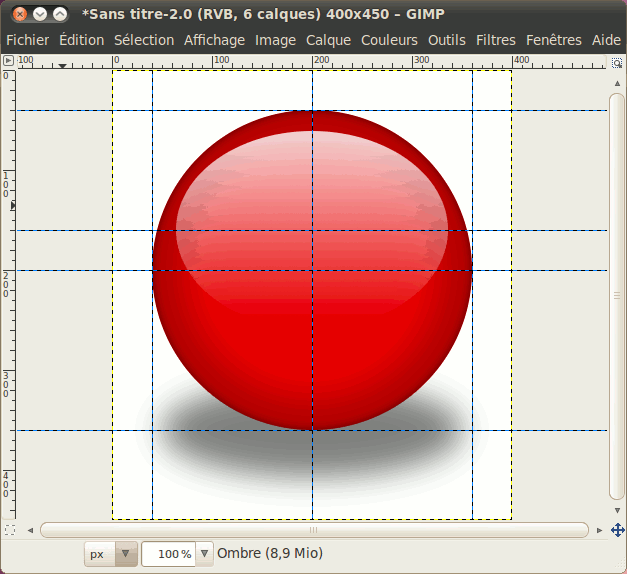Click the horizontal scrollbar thumb
This screenshot has width=627, height=574.
tap(312, 530)
